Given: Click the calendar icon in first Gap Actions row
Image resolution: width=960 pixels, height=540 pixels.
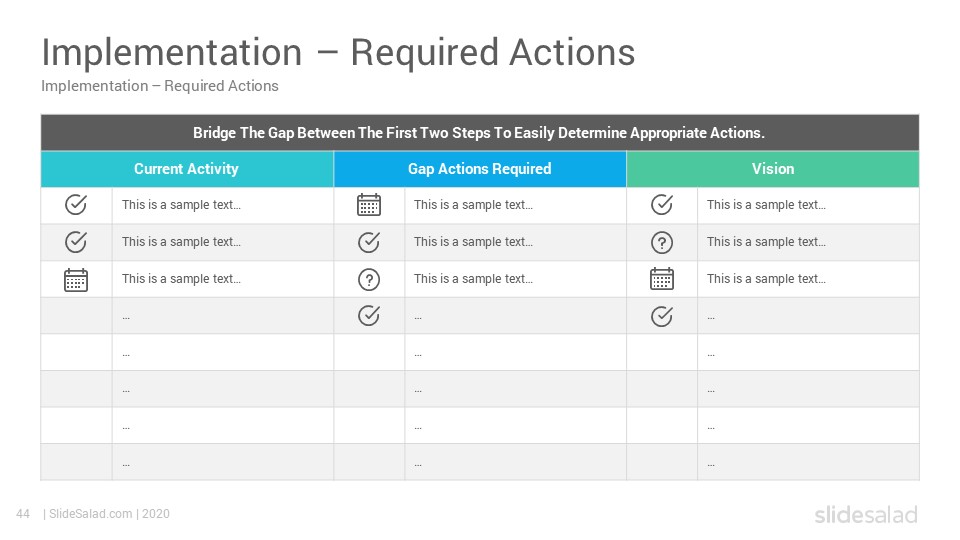Looking at the screenshot, I should pos(369,204).
